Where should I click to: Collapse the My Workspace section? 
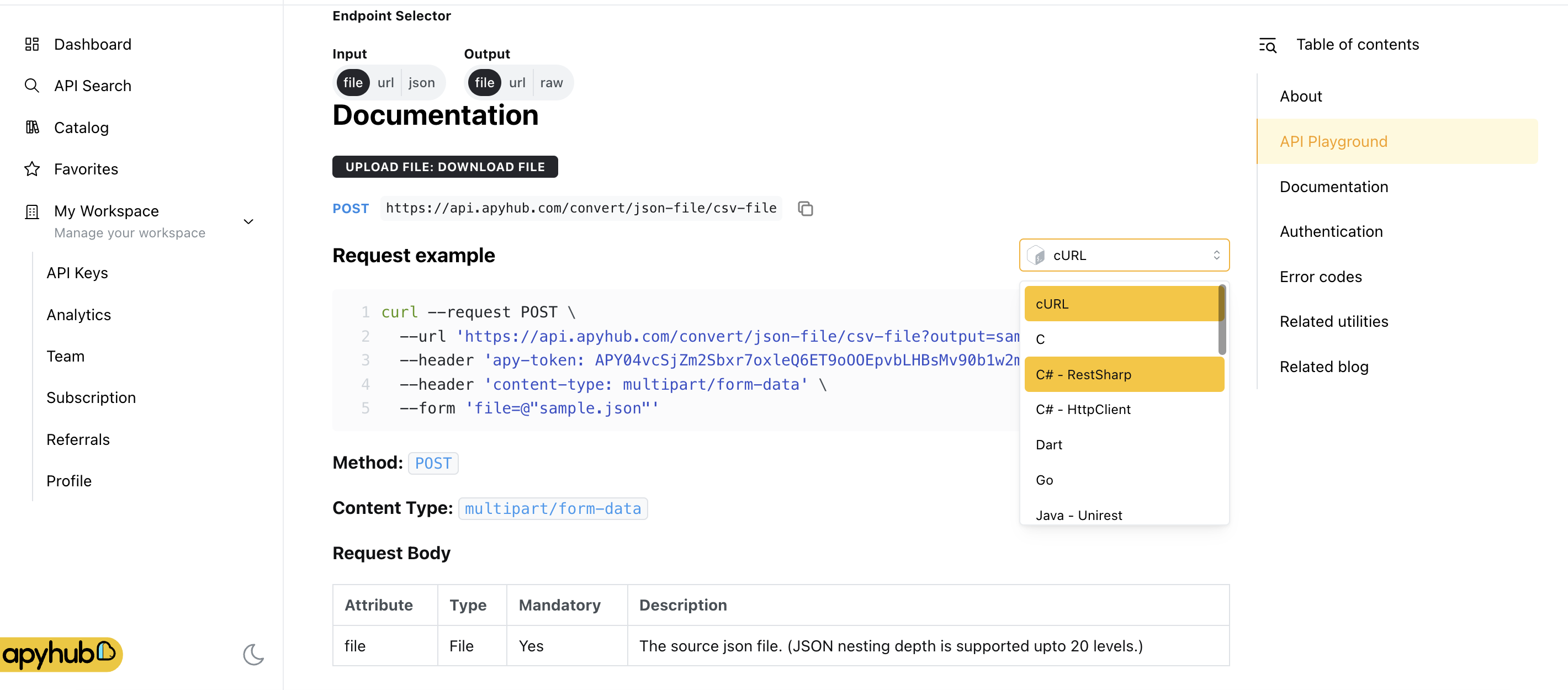pos(248,221)
